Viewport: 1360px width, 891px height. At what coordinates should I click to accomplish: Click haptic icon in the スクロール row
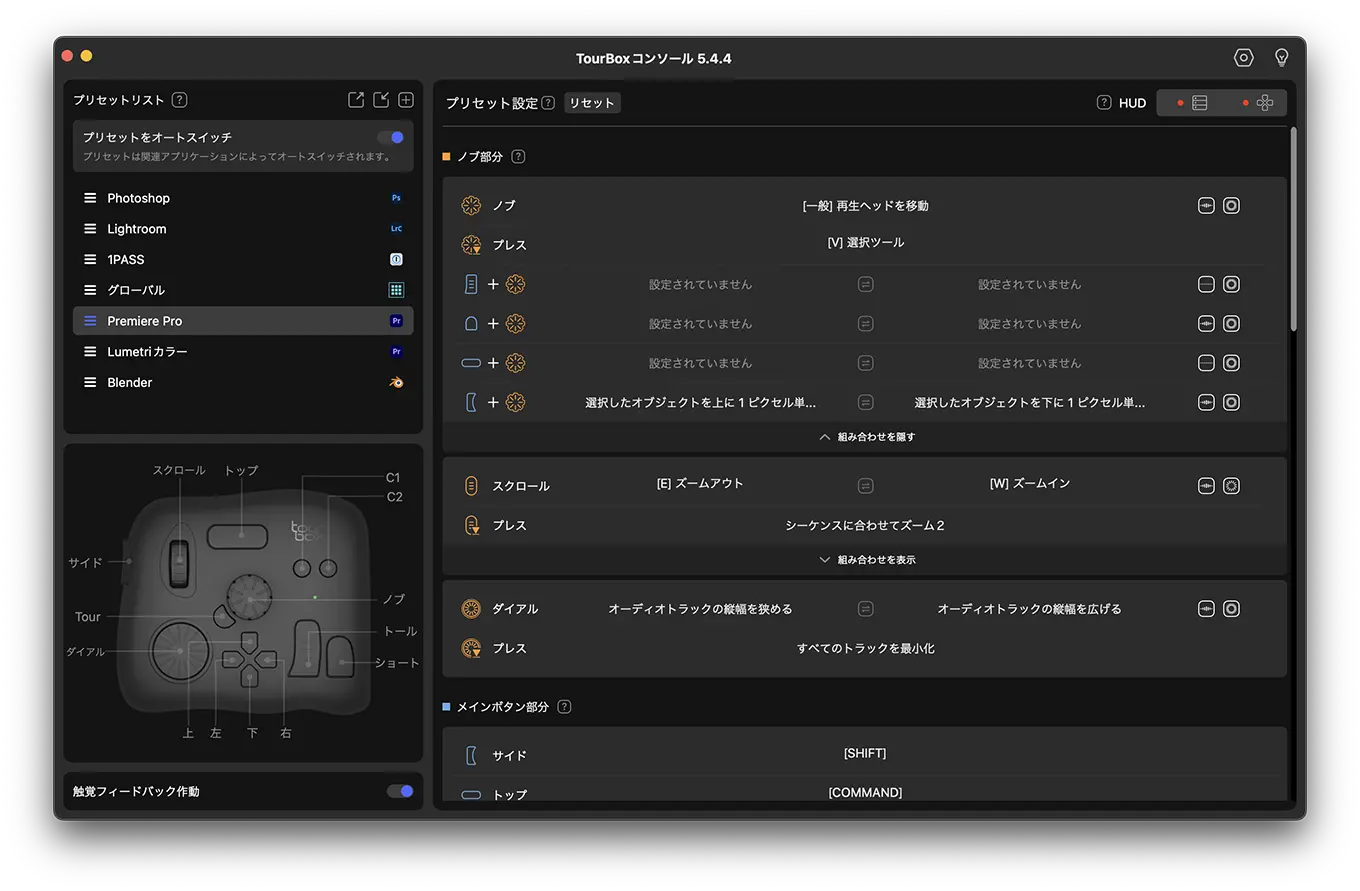tap(1206, 486)
